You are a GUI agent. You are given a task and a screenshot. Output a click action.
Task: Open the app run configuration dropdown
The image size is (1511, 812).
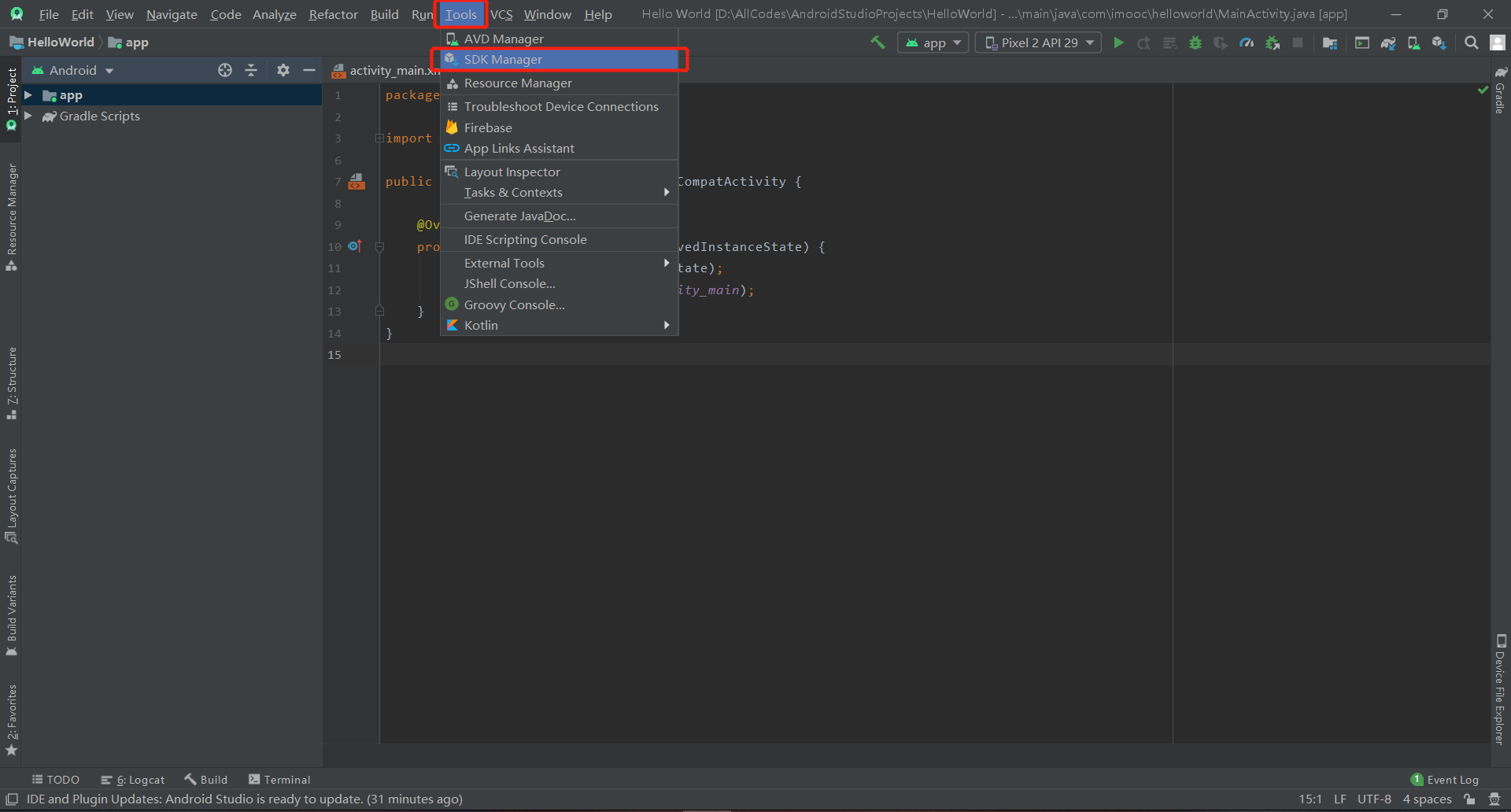[933, 42]
